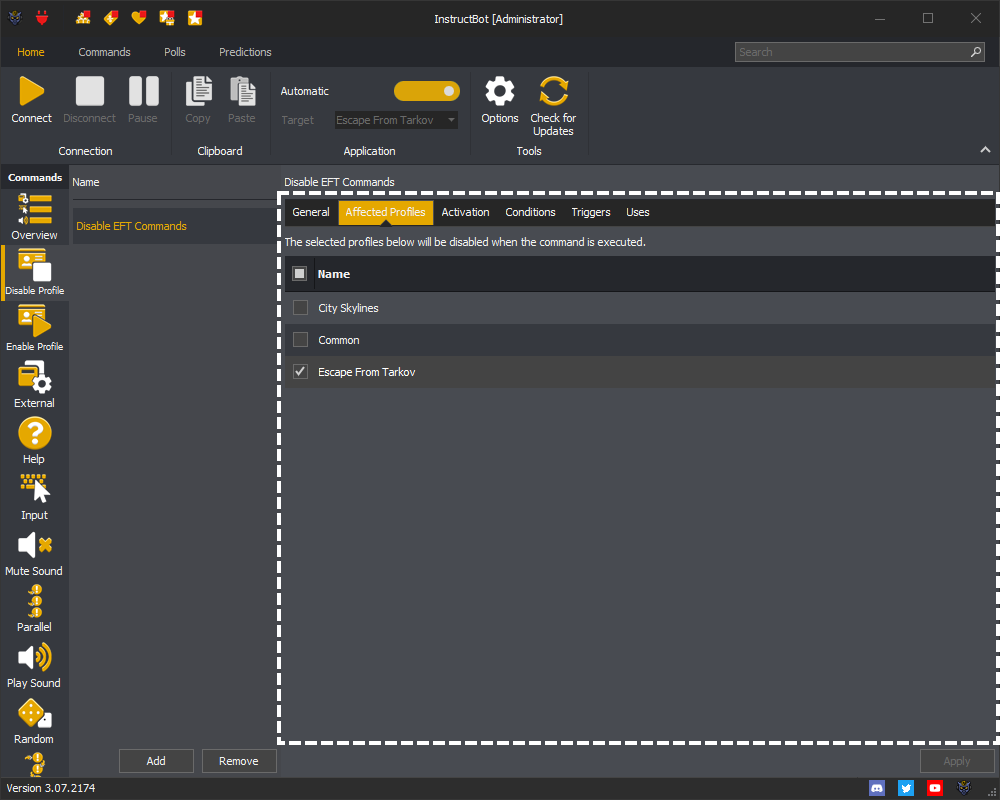The width and height of the screenshot is (1000, 800).
Task: Click the InstructBot mascot icon in title bar
Action: click(x=15, y=18)
